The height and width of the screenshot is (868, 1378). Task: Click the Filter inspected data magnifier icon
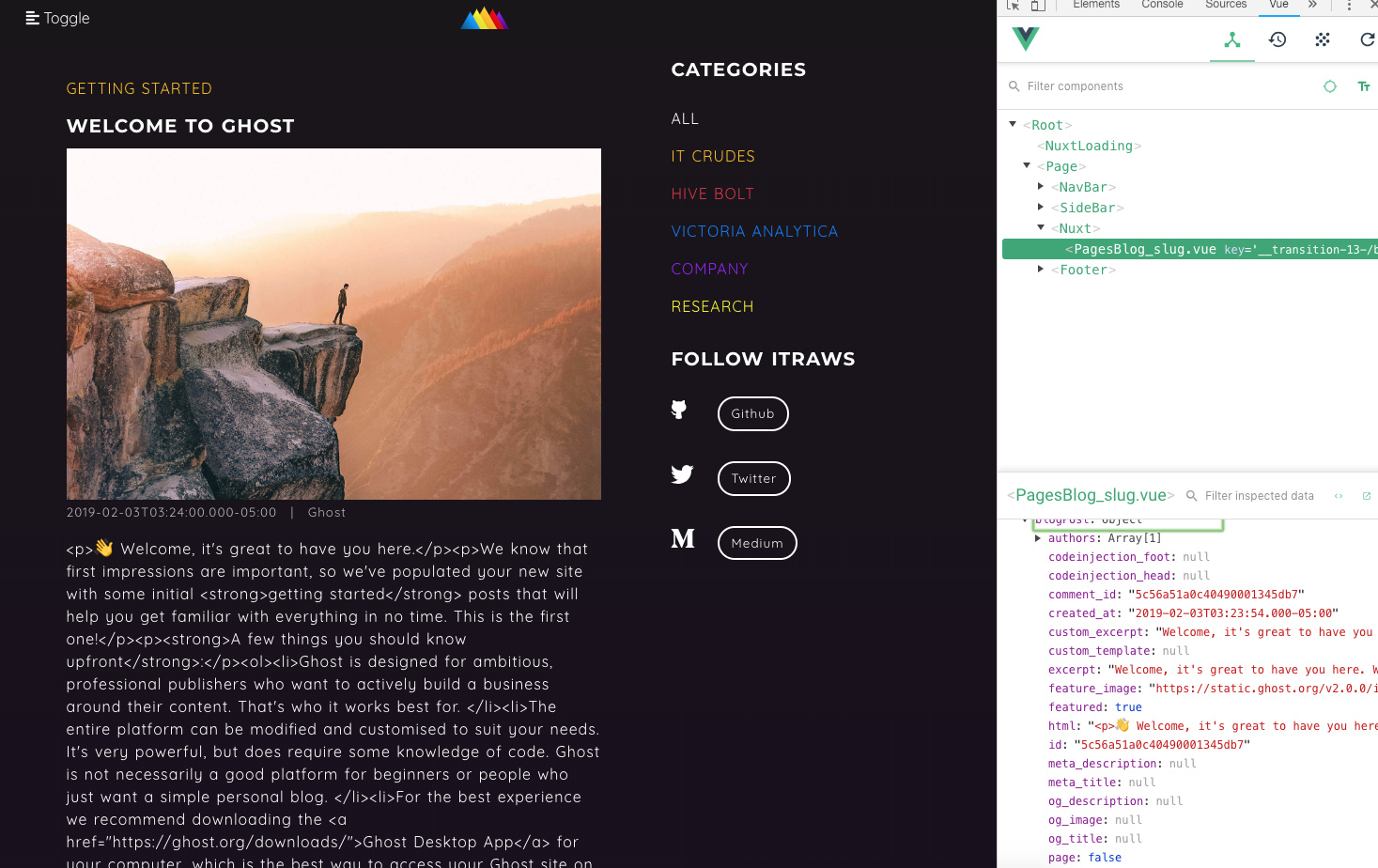tap(1192, 496)
